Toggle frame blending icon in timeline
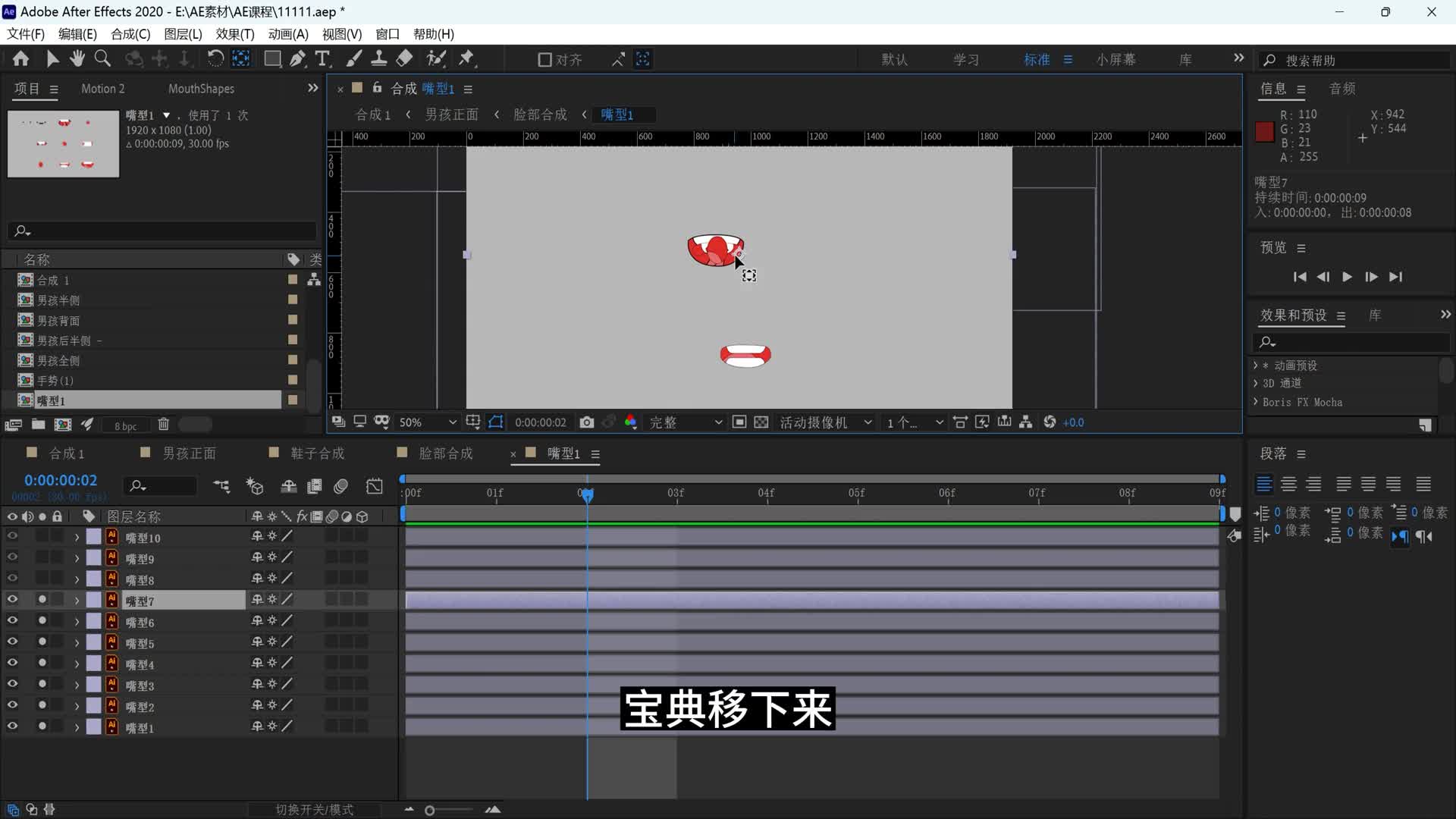Viewport: 1456px width, 819px height. 314,486
